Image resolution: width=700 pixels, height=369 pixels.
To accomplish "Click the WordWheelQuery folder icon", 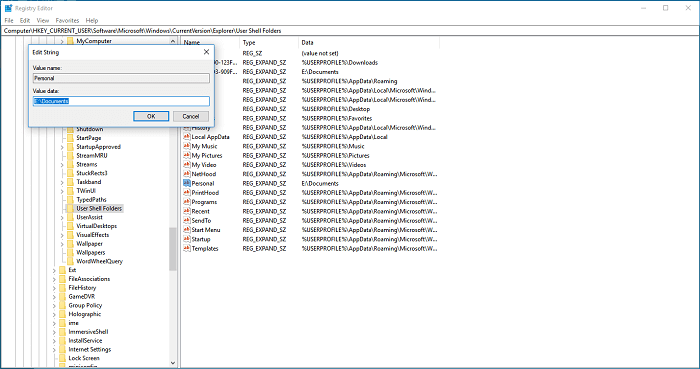I will pyautogui.click(x=70, y=261).
